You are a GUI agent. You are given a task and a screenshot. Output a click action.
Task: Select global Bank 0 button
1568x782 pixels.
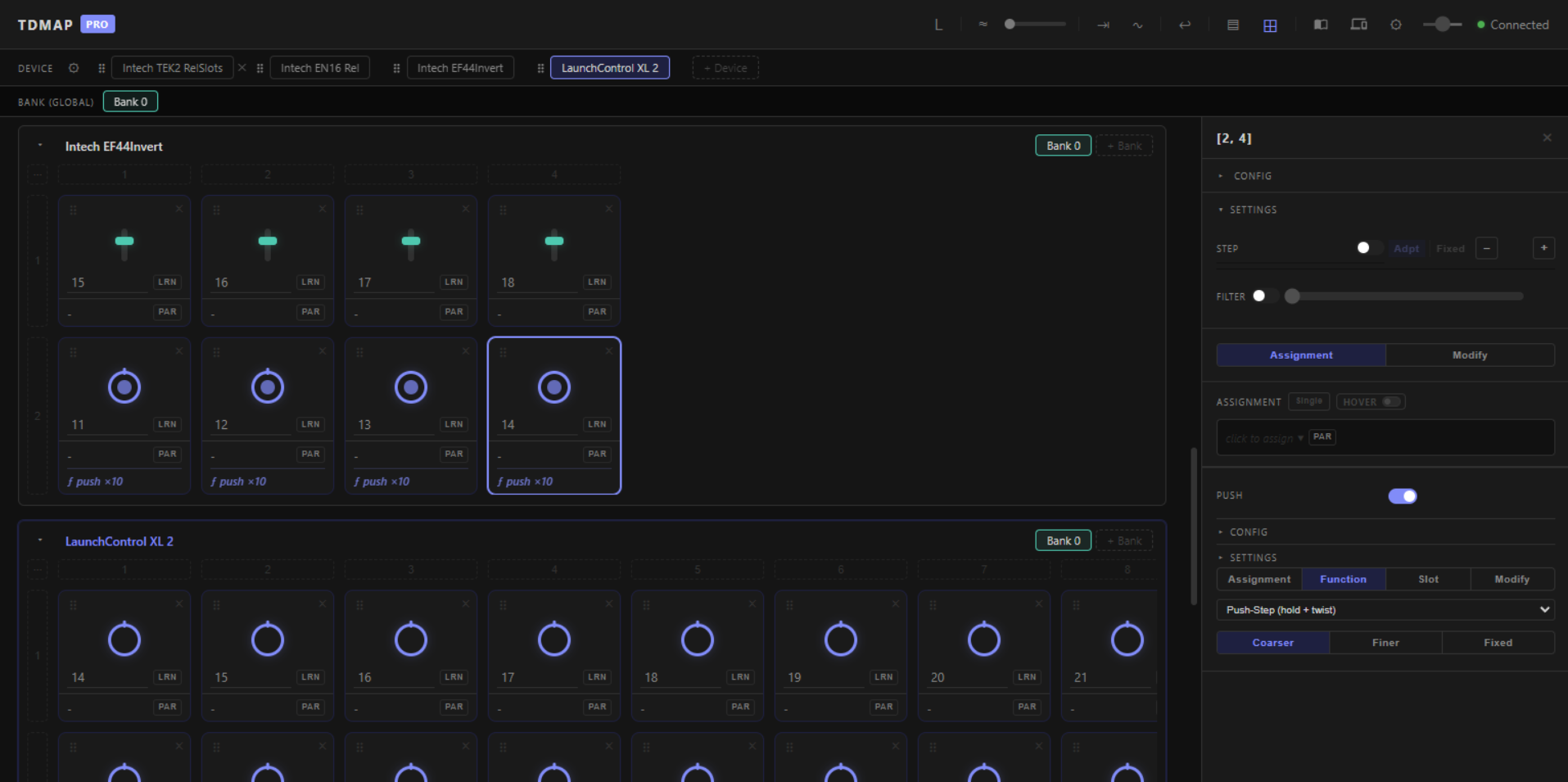point(130,102)
